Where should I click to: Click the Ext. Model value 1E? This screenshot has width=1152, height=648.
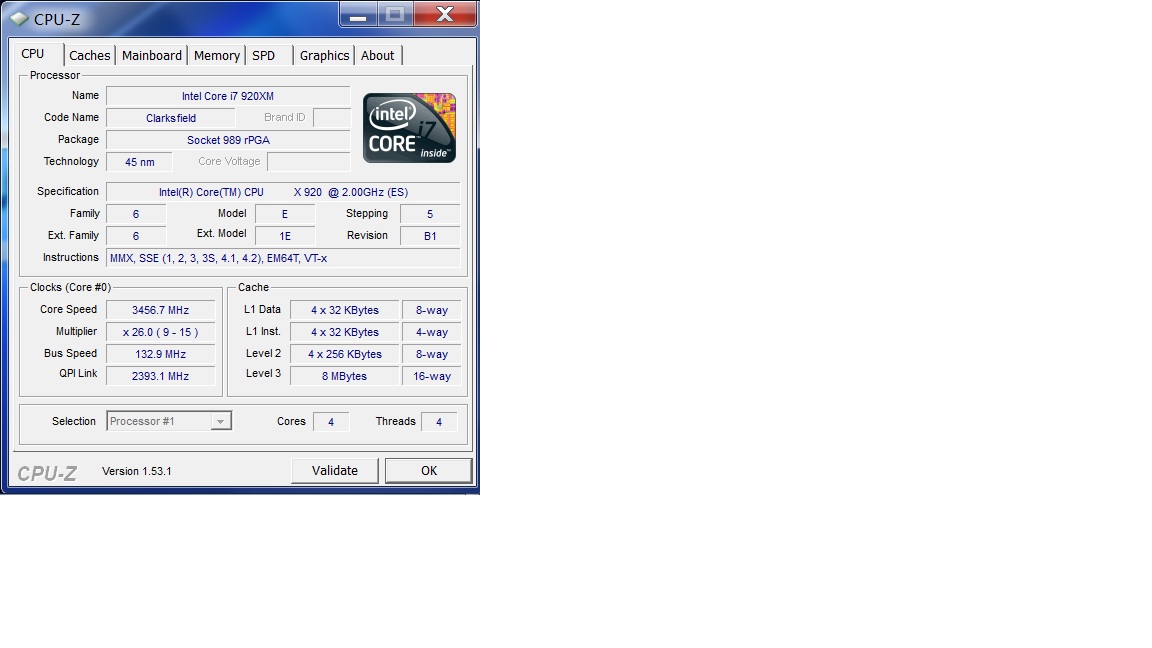coord(285,237)
